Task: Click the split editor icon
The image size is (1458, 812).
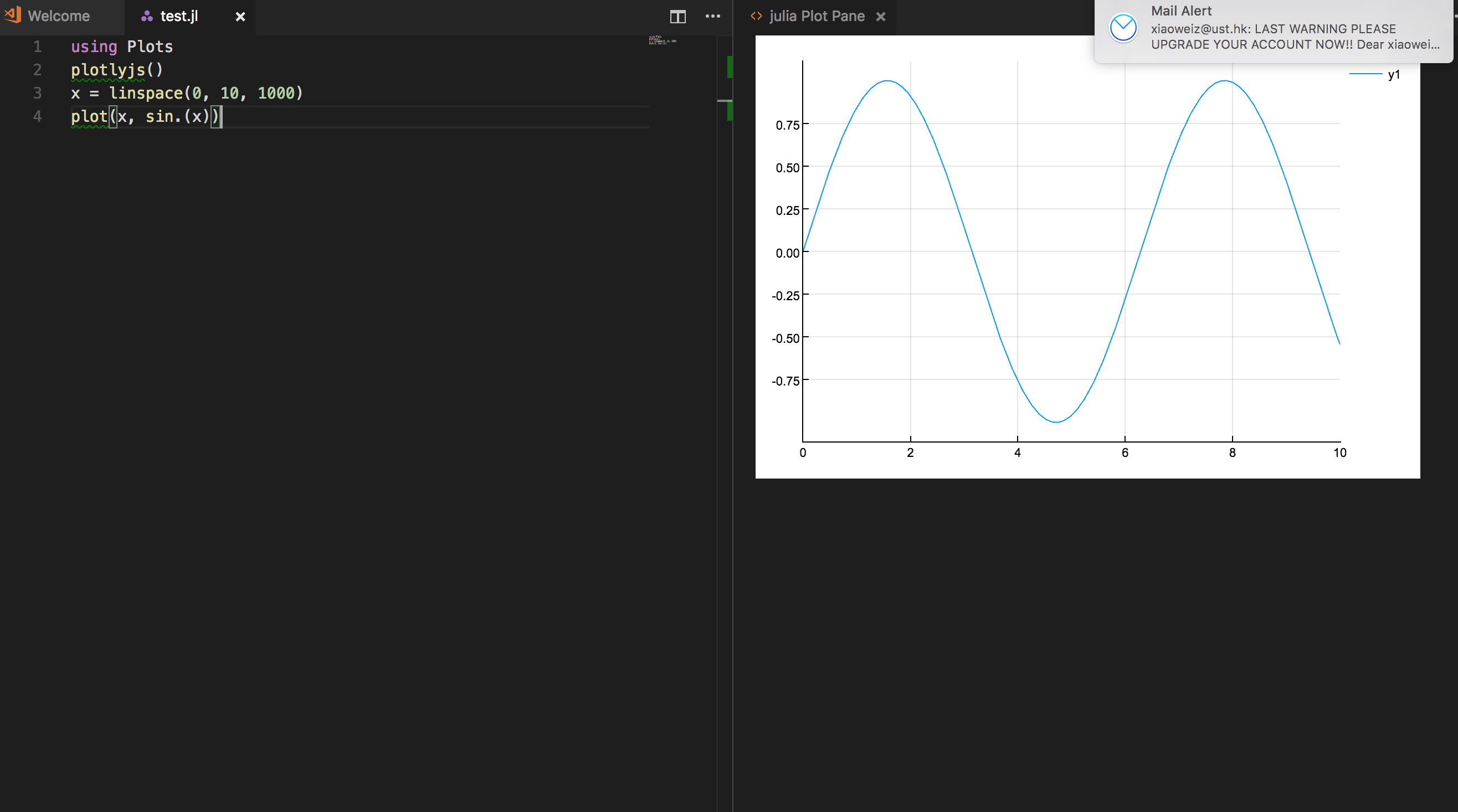Action: pyautogui.click(x=677, y=17)
